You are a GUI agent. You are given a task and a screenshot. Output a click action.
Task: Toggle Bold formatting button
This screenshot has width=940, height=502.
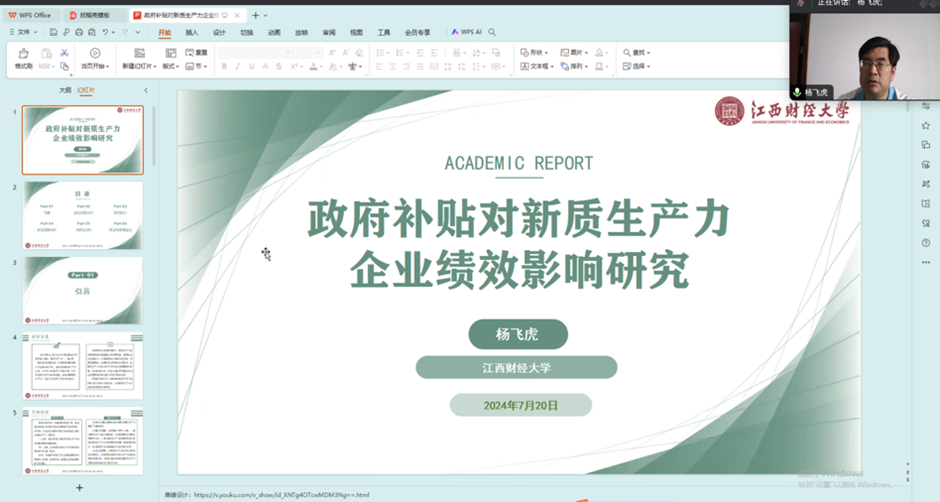[224, 67]
